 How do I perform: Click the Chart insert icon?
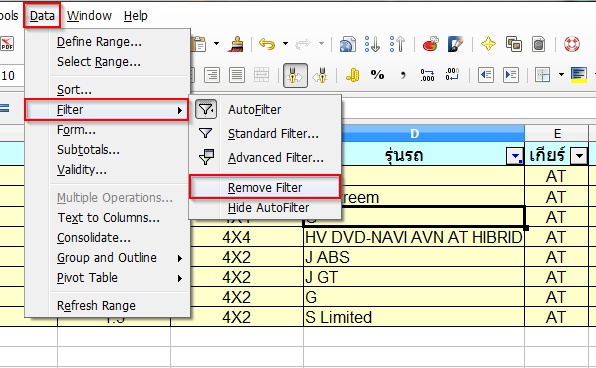coord(431,44)
